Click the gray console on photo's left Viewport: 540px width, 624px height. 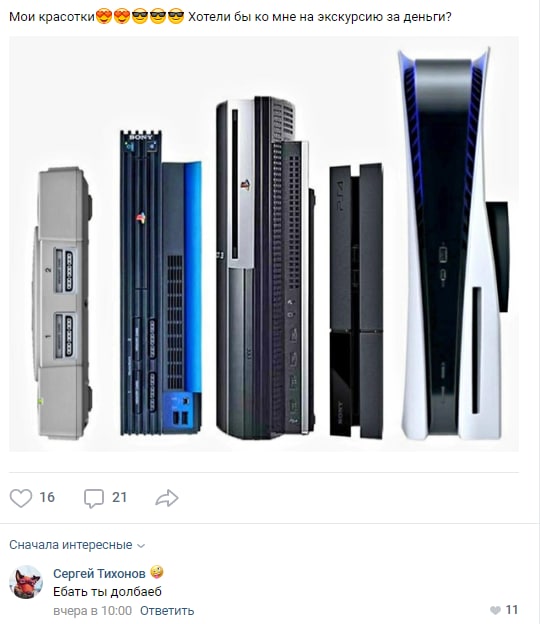coord(63,303)
